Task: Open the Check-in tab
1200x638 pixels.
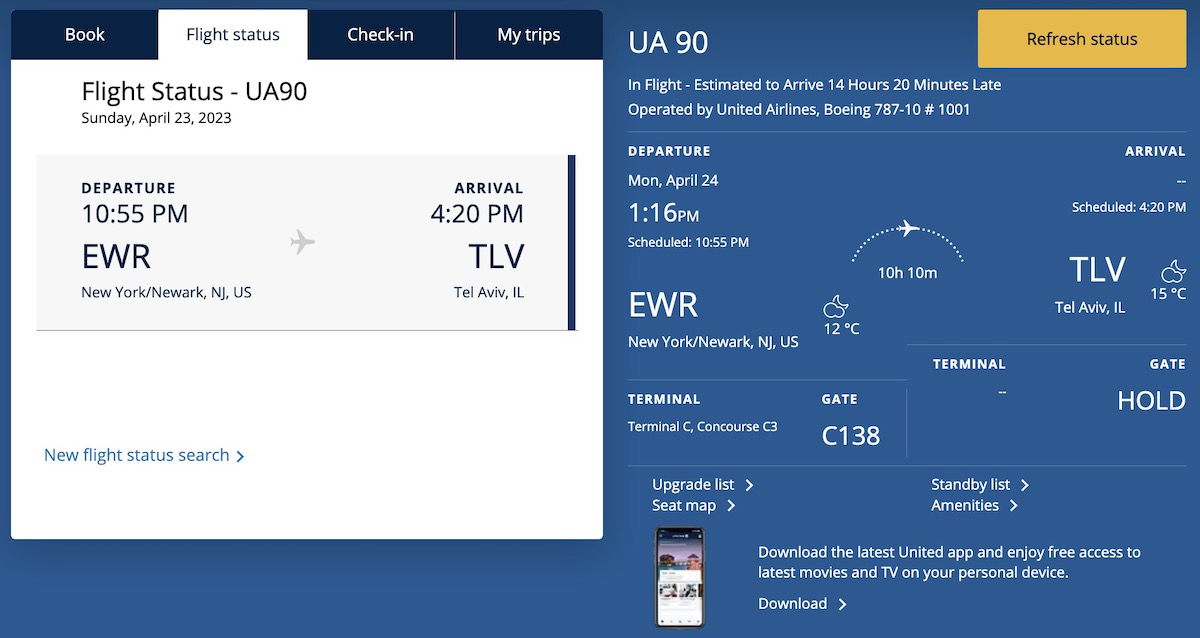Action: tap(380, 35)
